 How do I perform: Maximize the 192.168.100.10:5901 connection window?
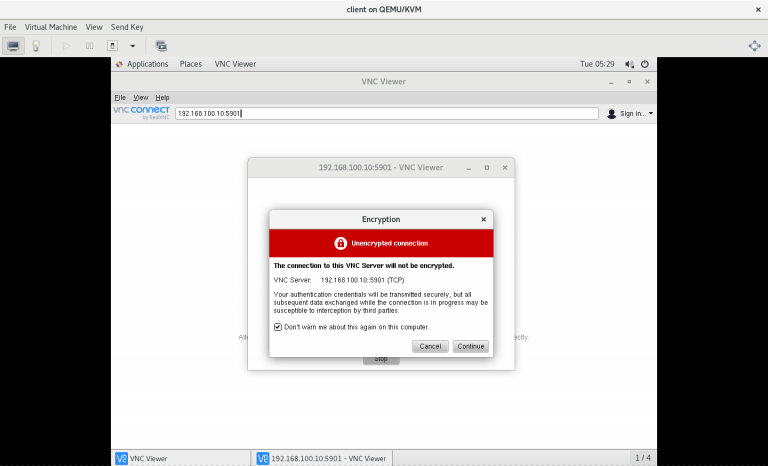pos(487,168)
